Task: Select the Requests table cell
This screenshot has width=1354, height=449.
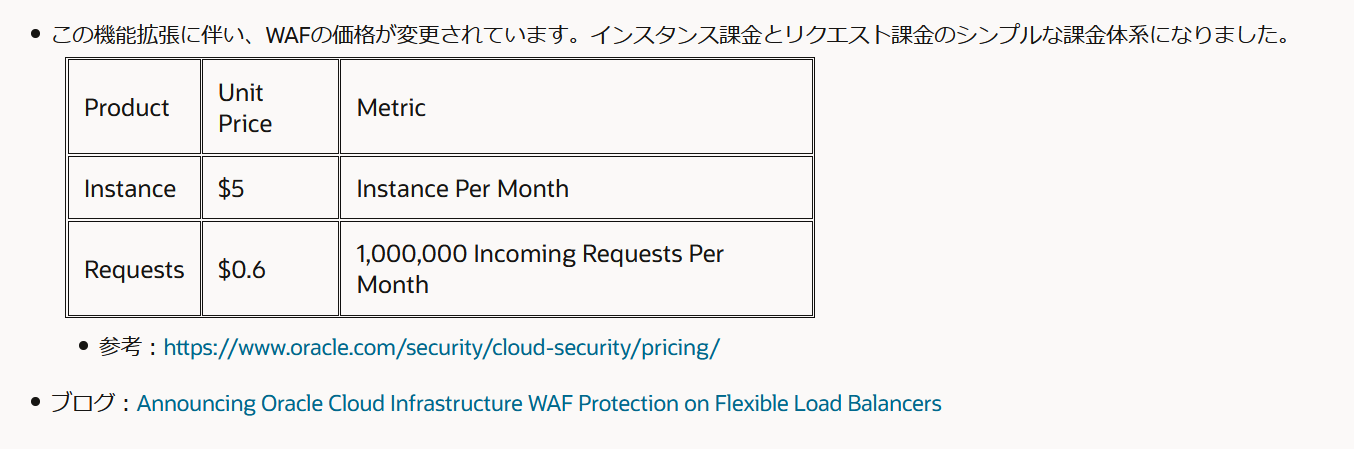Action: (134, 269)
